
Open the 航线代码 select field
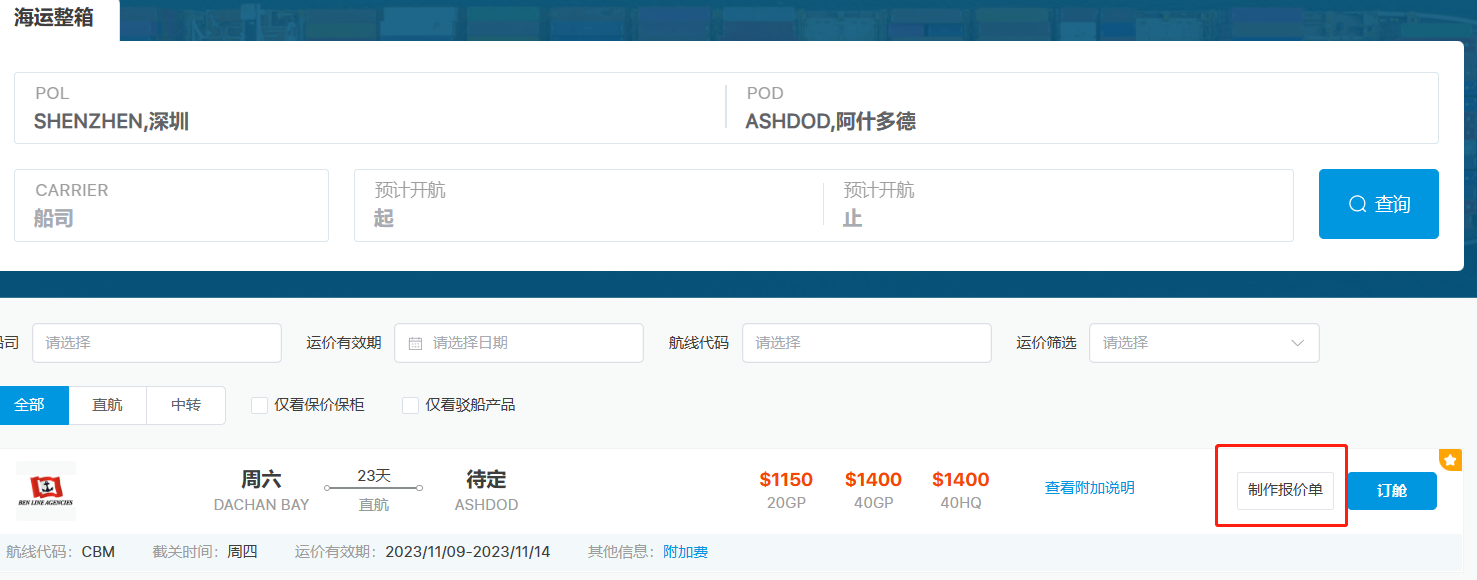point(865,343)
